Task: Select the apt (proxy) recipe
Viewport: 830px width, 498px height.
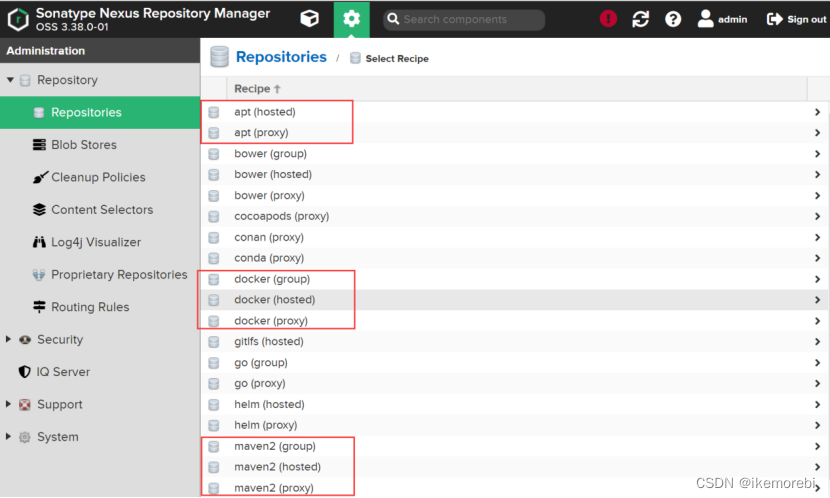Action: click(513, 133)
